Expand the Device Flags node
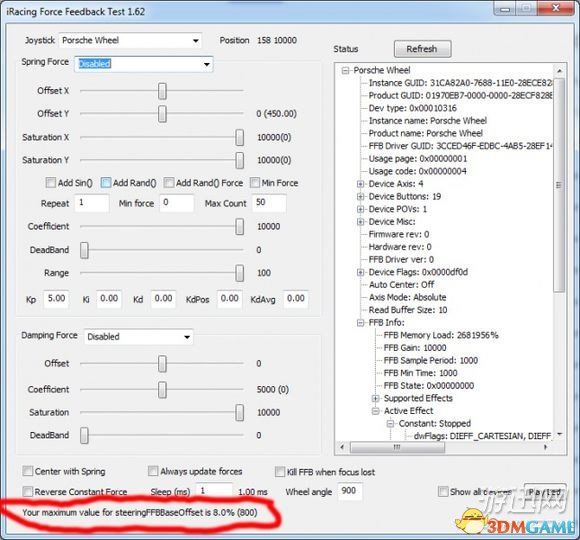The image size is (580, 540). pyautogui.click(x=360, y=272)
